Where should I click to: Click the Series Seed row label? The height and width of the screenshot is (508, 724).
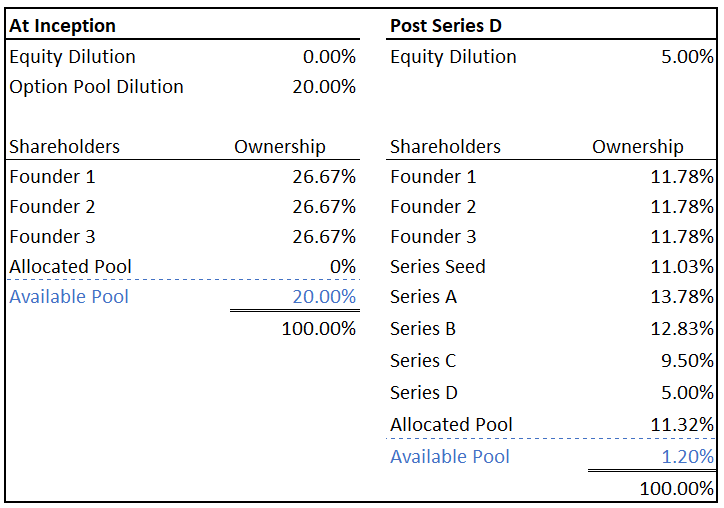point(438,267)
